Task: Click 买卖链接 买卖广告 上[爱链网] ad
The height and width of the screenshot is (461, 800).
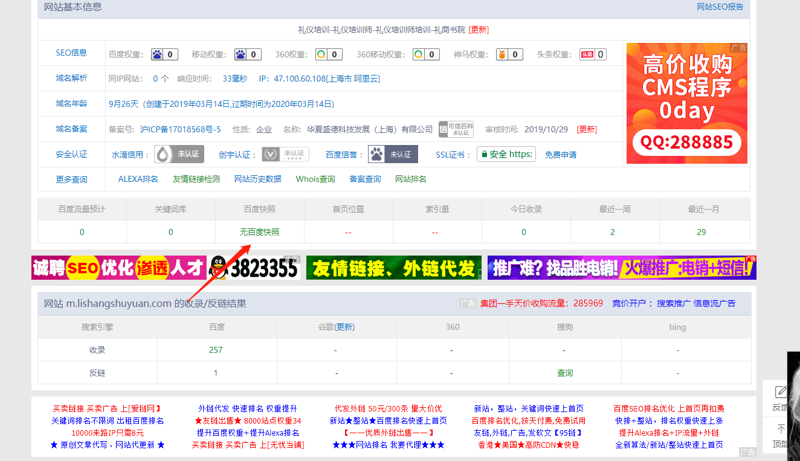Action: (108, 408)
